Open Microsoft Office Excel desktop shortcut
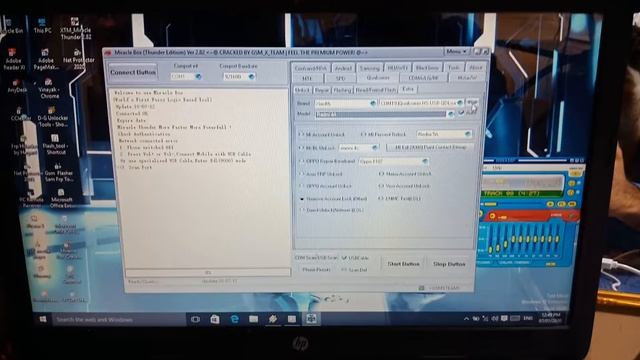The width and height of the screenshot is (640, 360). coord(62,198)
